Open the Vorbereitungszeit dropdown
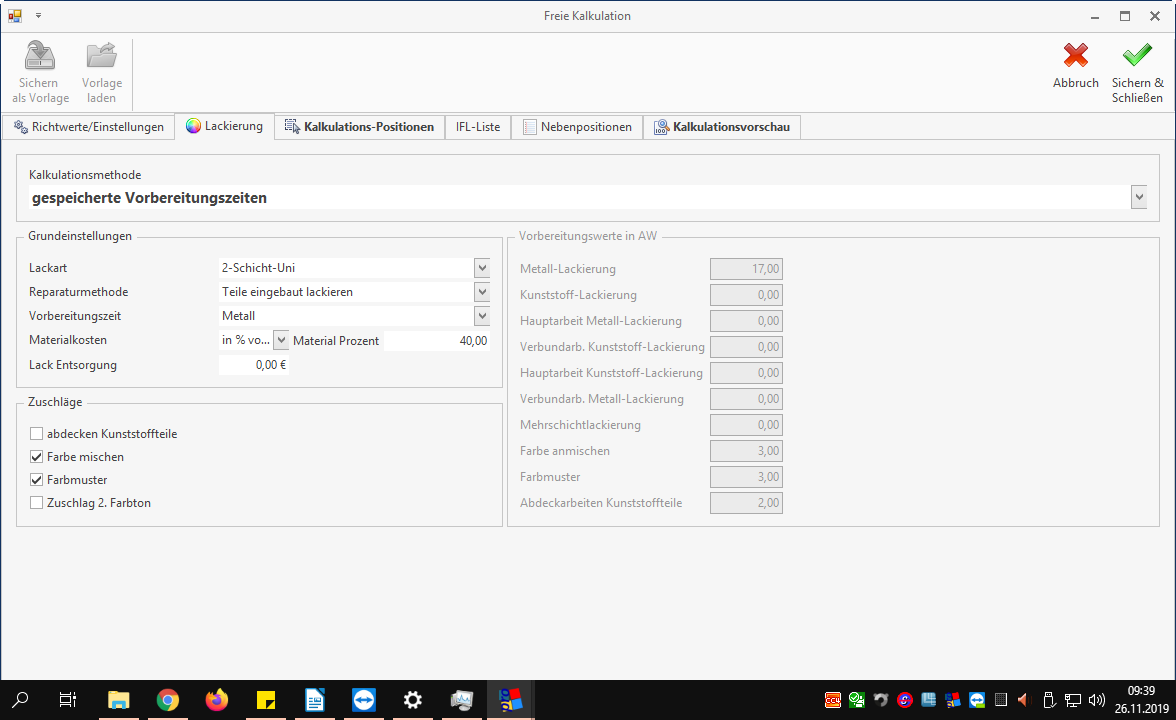The height and width of the screenshot is (720, 1176). click(x=482, y=316)
